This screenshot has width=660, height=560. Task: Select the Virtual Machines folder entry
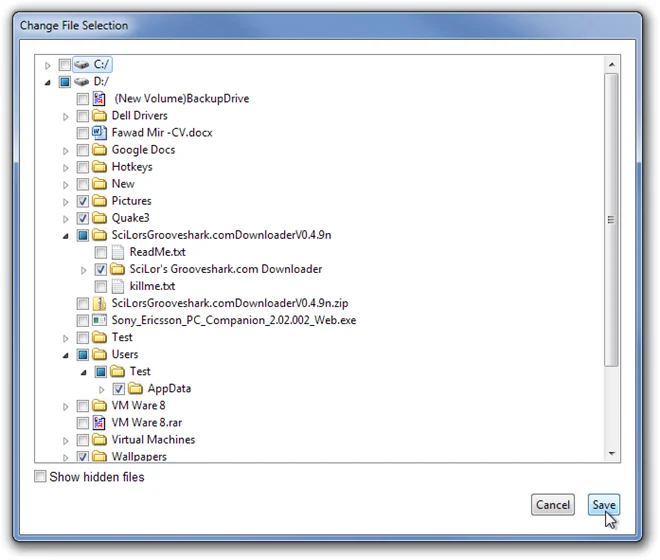(153, 440)
